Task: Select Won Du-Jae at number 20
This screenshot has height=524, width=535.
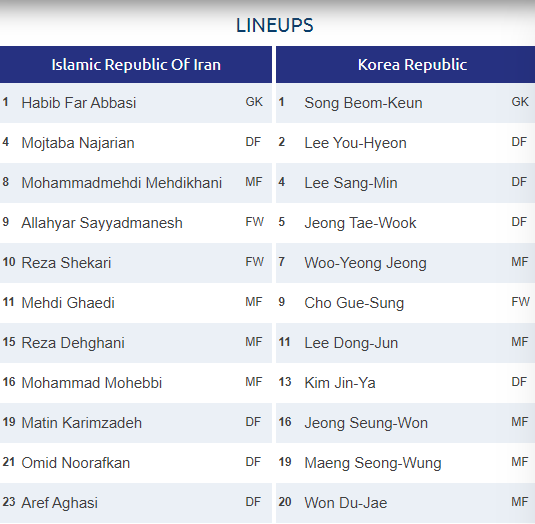Action: point(346,503)
